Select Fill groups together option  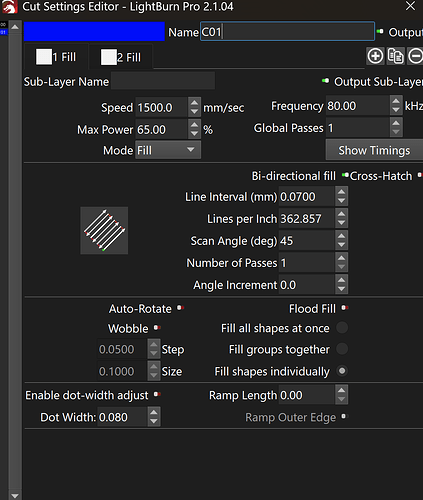(x=342, y=349)
